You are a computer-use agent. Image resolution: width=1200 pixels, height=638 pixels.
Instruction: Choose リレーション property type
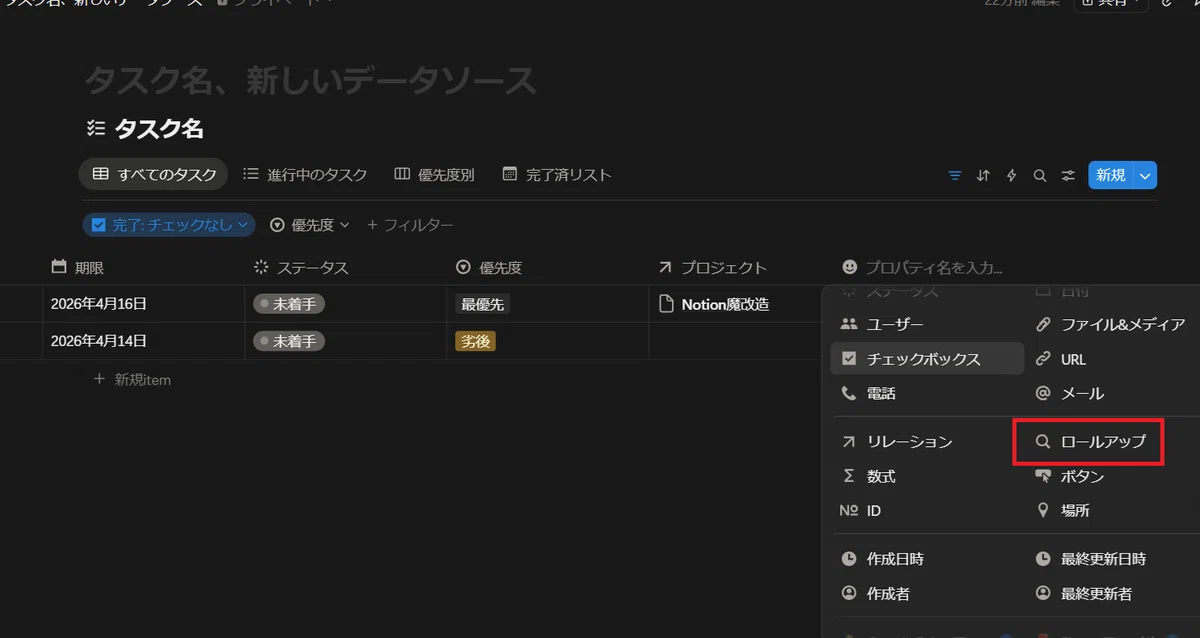927,441
